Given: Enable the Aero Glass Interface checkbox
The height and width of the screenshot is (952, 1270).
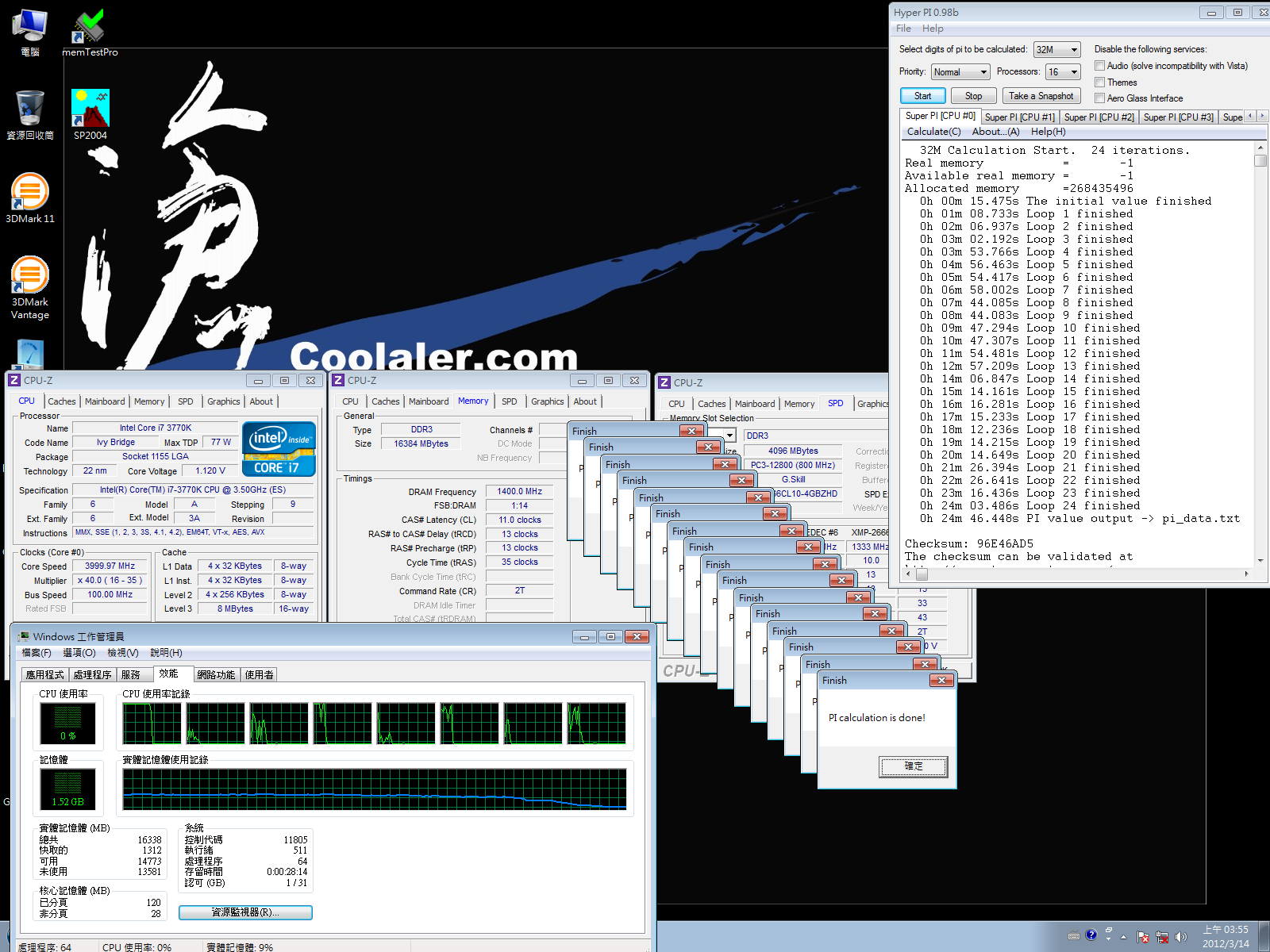Looking at the screenshot, I should pyautogui.click(x=1100, y=98).
